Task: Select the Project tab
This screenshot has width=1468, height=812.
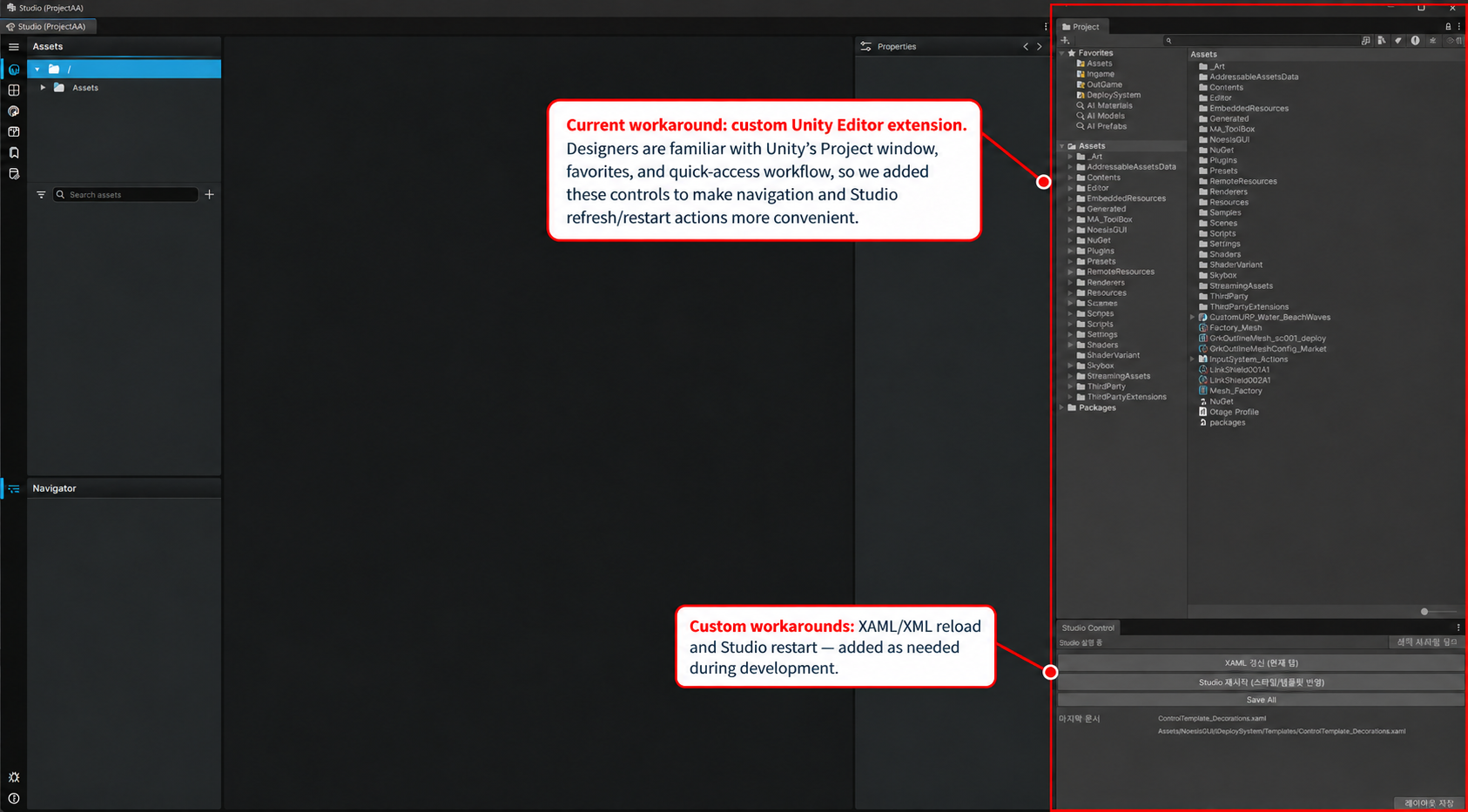Action: click(1081, 27)
